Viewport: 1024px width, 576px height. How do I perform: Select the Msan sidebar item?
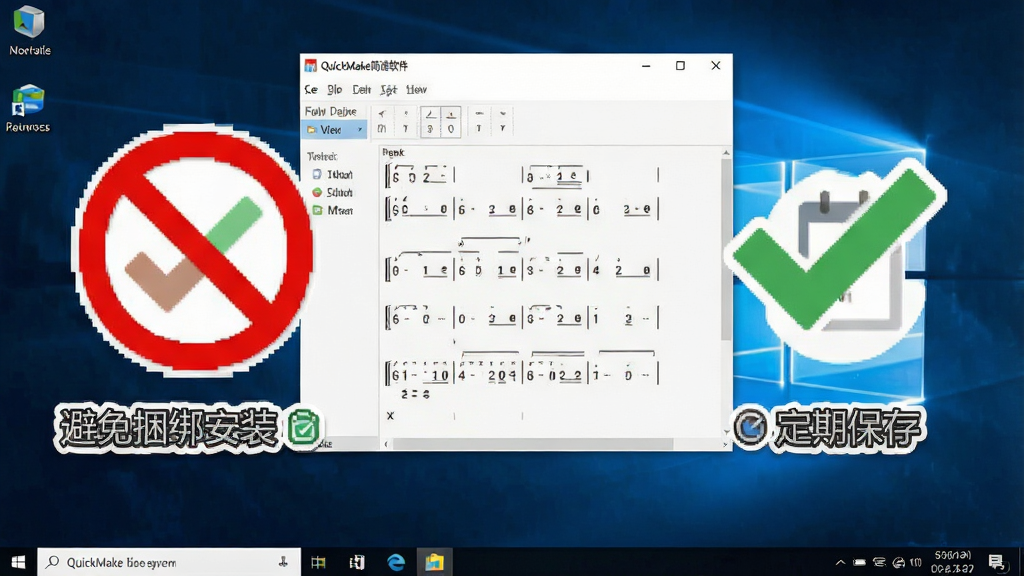tap(340, 210)
